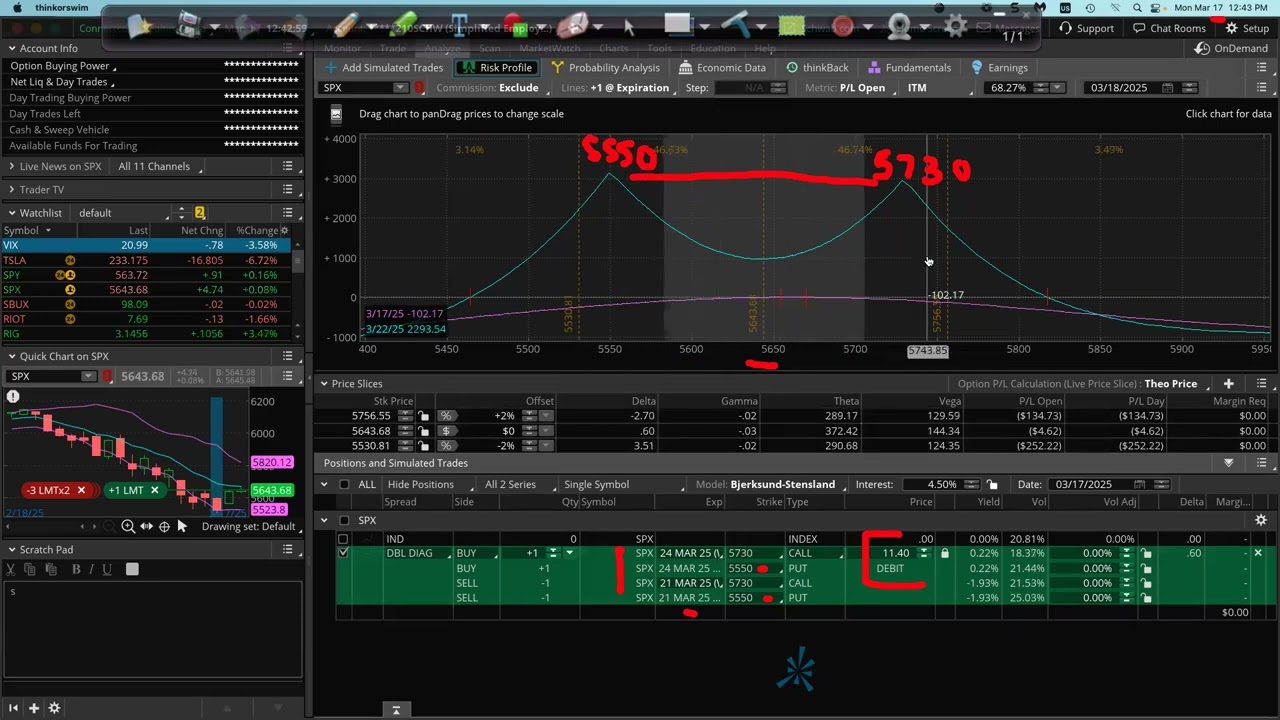Screen dimensions: 1280x720
Task: Collapse left sidebar using bottom arrow icon
Action: tap(13, 708)
